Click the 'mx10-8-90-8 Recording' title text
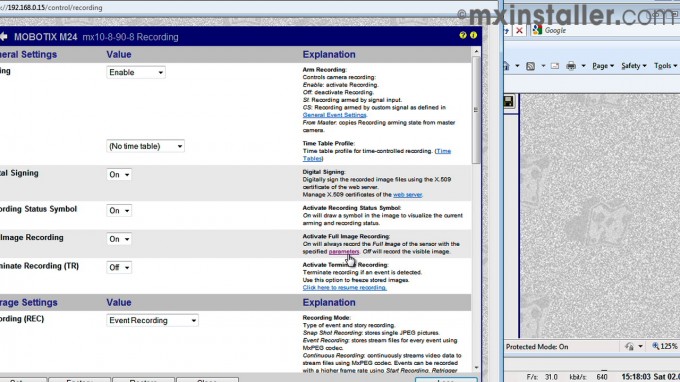Image resolution: width=680 pixels, height=382 pixels. pos(131,37)
